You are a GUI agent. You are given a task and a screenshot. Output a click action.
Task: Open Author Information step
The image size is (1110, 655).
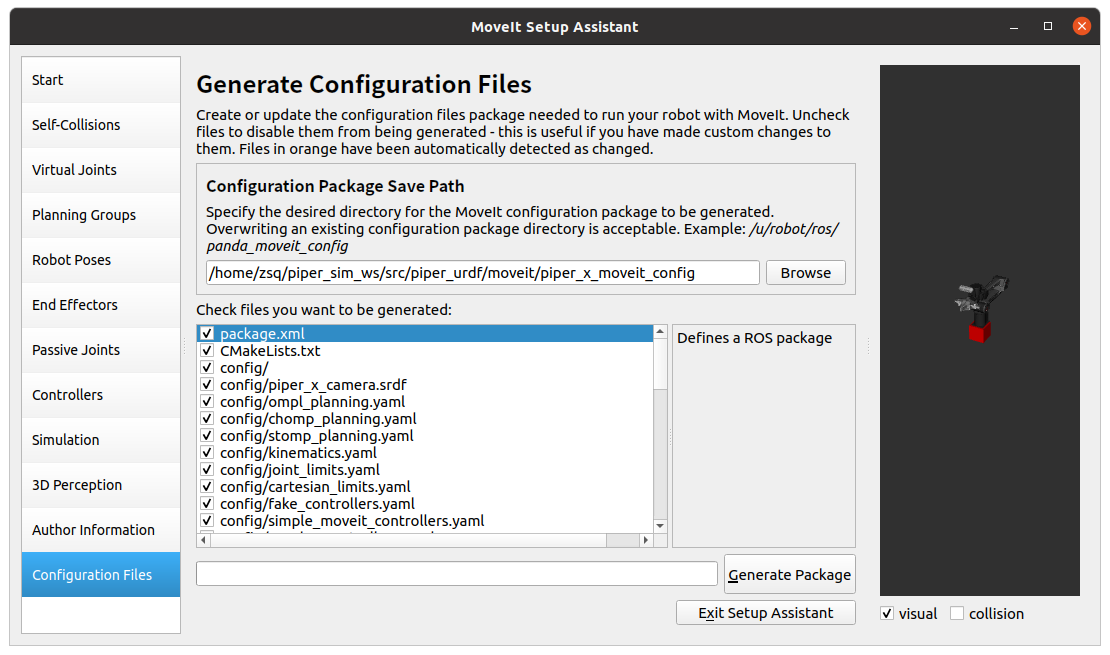(101, 530)
